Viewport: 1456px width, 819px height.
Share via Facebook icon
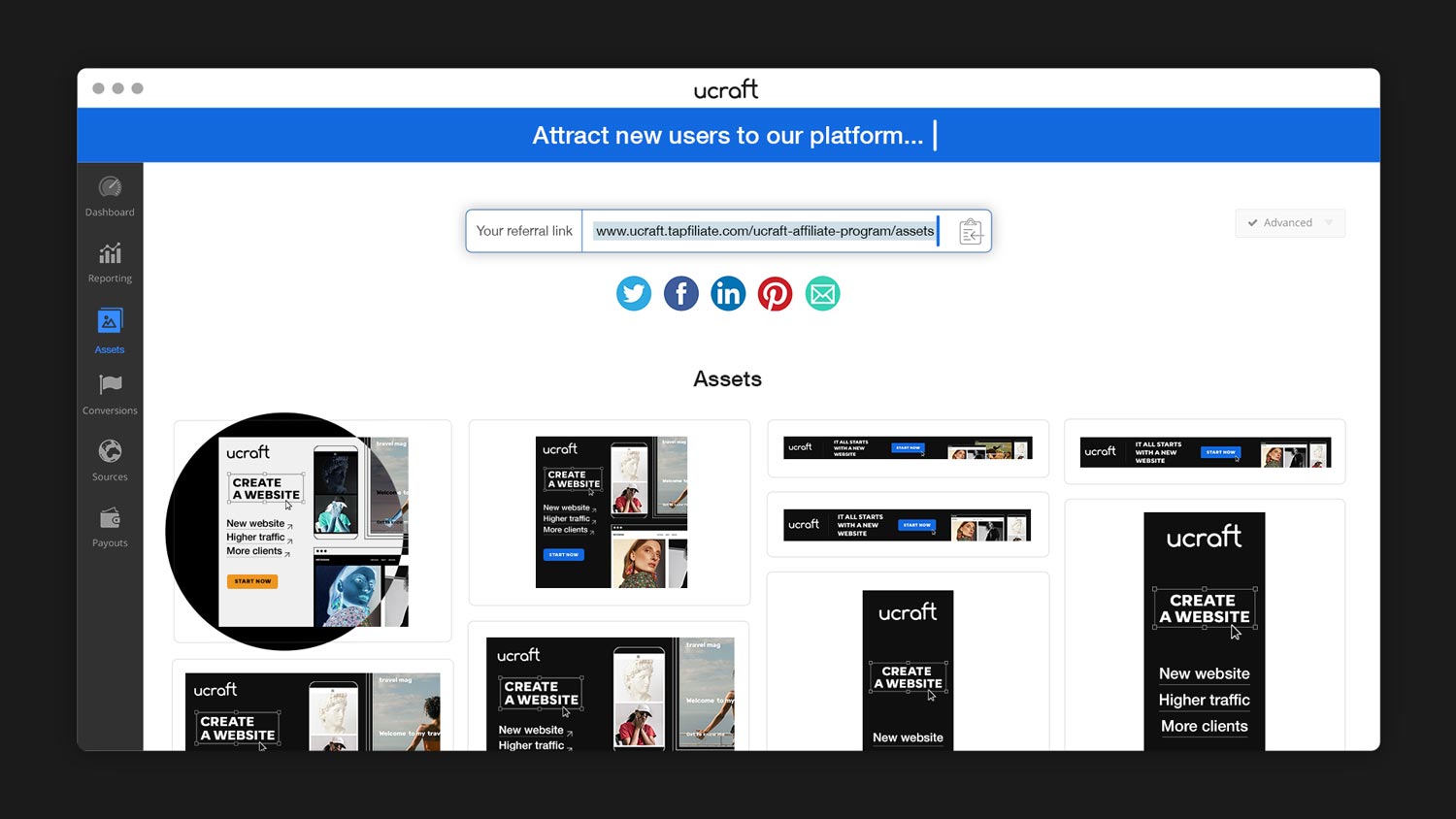tap(681, 293)
